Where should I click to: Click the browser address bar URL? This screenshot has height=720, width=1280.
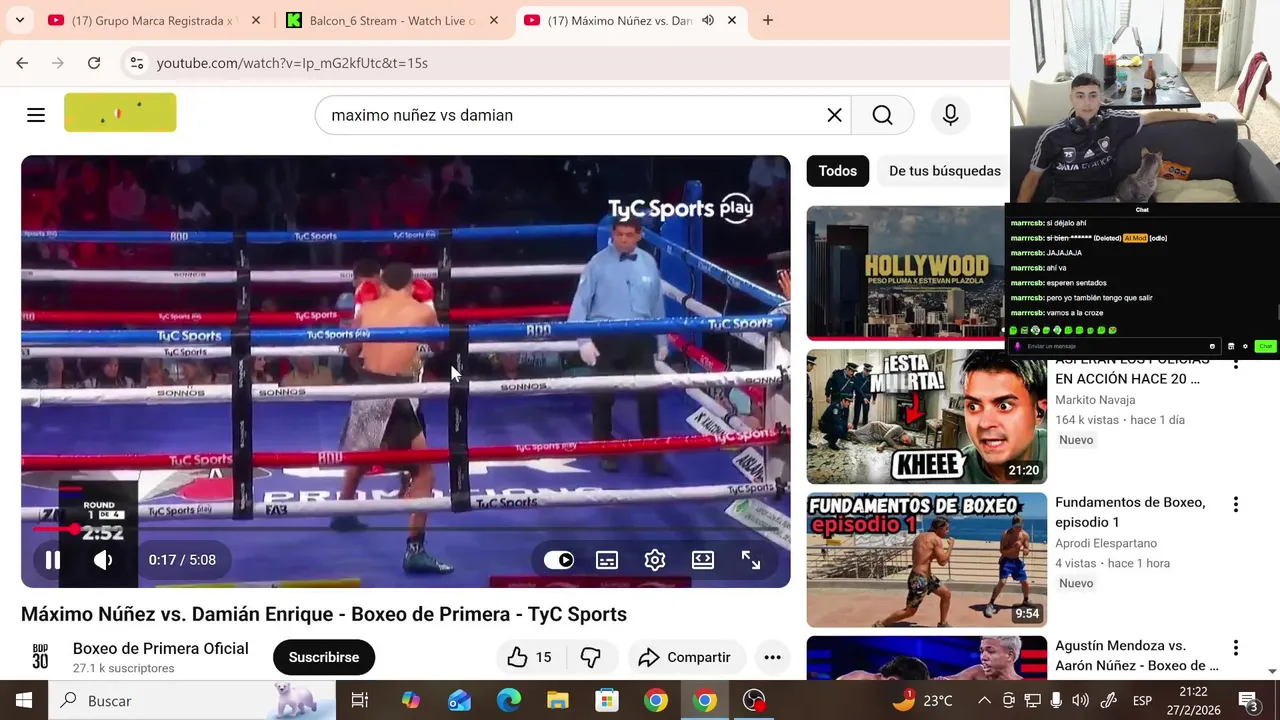[292, 63]
